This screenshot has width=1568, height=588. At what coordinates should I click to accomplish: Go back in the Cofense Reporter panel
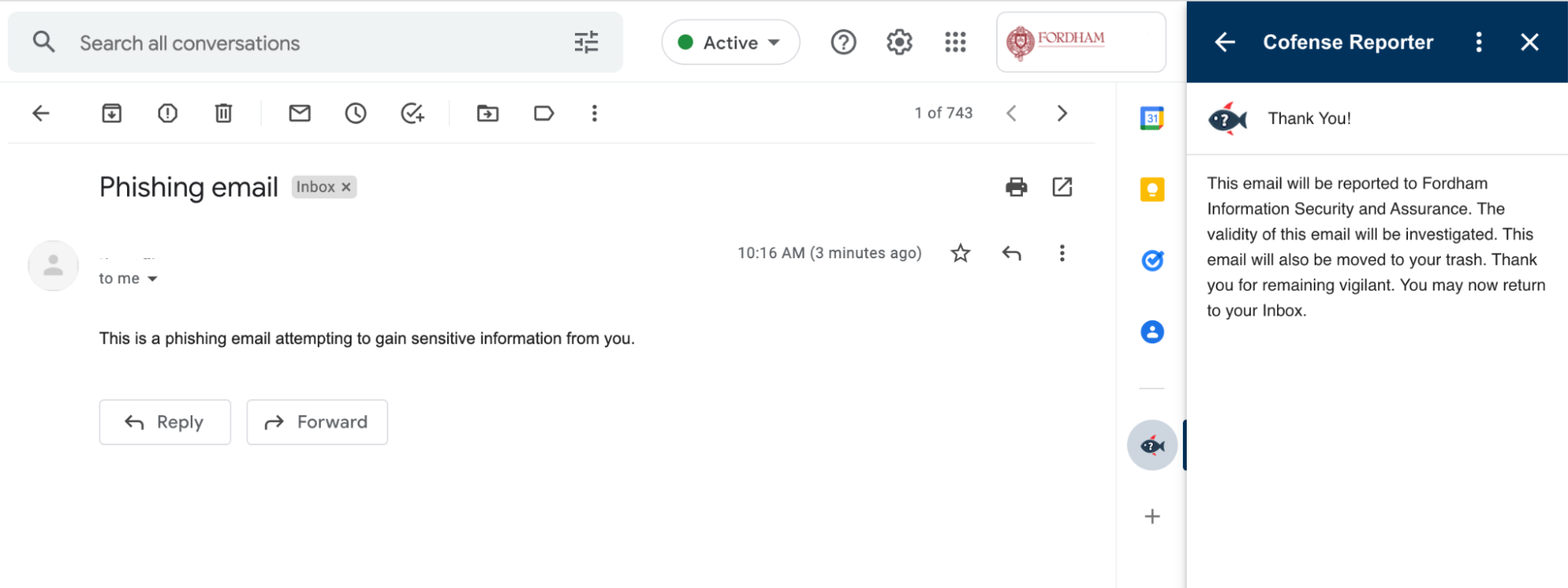tap(1225, 42)
